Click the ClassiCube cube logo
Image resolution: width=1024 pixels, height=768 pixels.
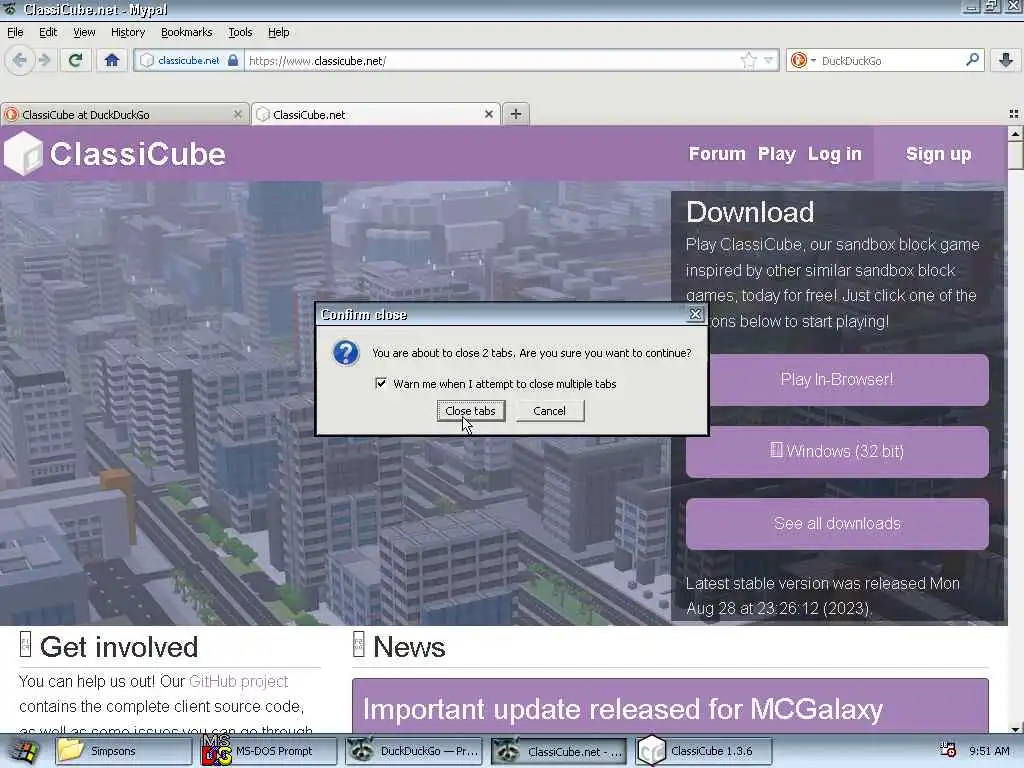23,154
